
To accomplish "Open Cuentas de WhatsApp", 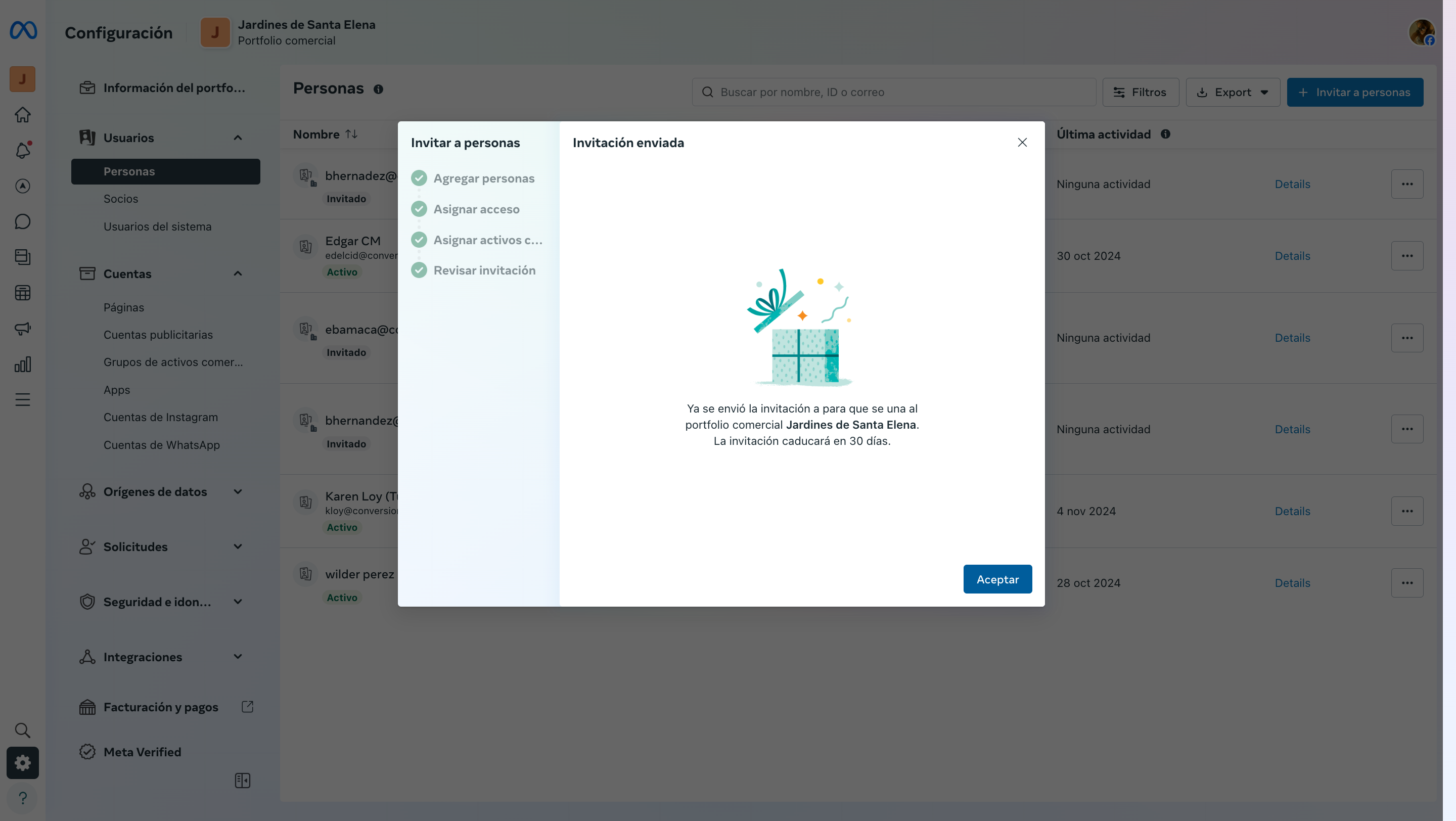I will point(161,445).
